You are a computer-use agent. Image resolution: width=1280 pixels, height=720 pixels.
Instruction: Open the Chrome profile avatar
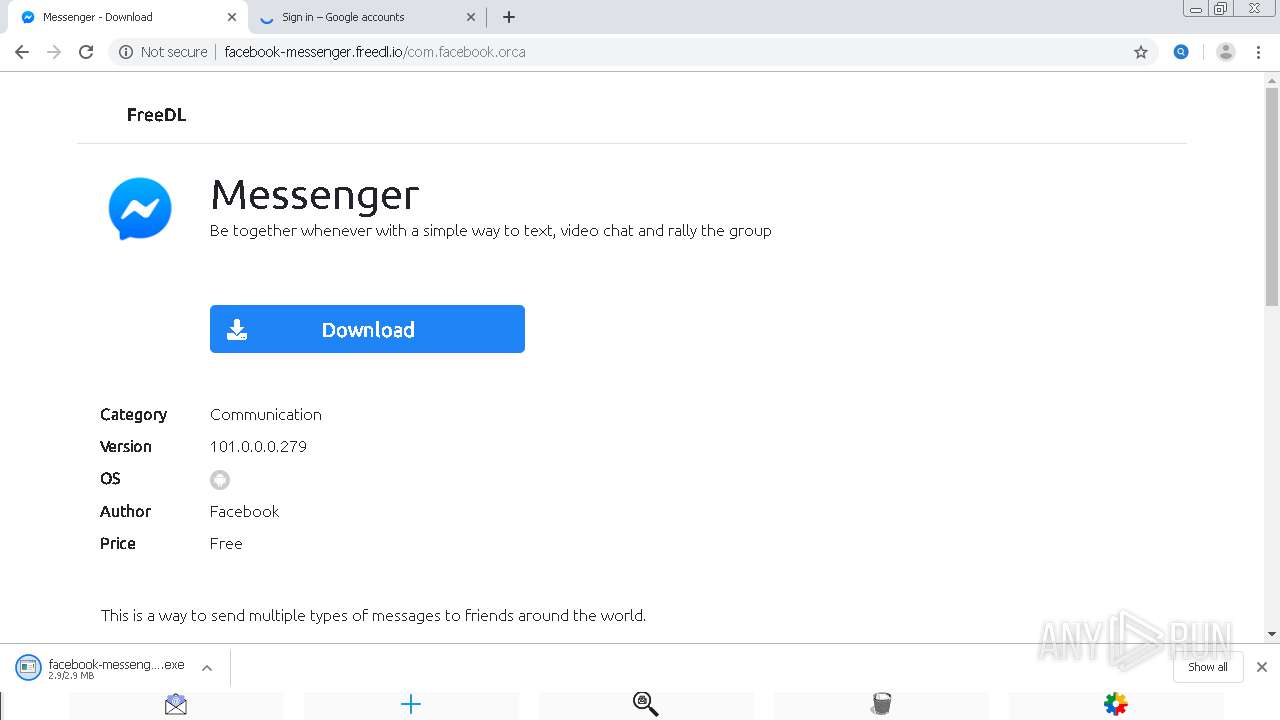(1226, 52)
